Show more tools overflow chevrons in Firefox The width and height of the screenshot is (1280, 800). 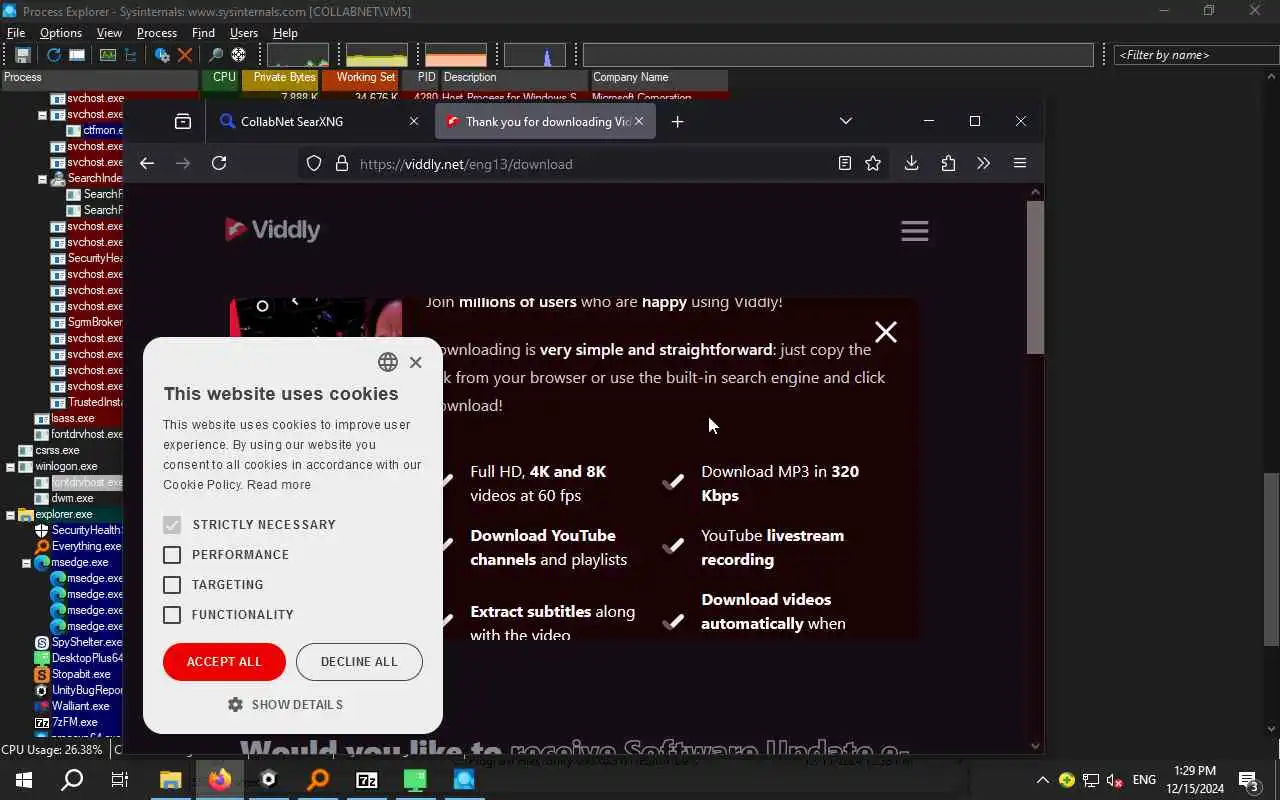click(983, 163)
